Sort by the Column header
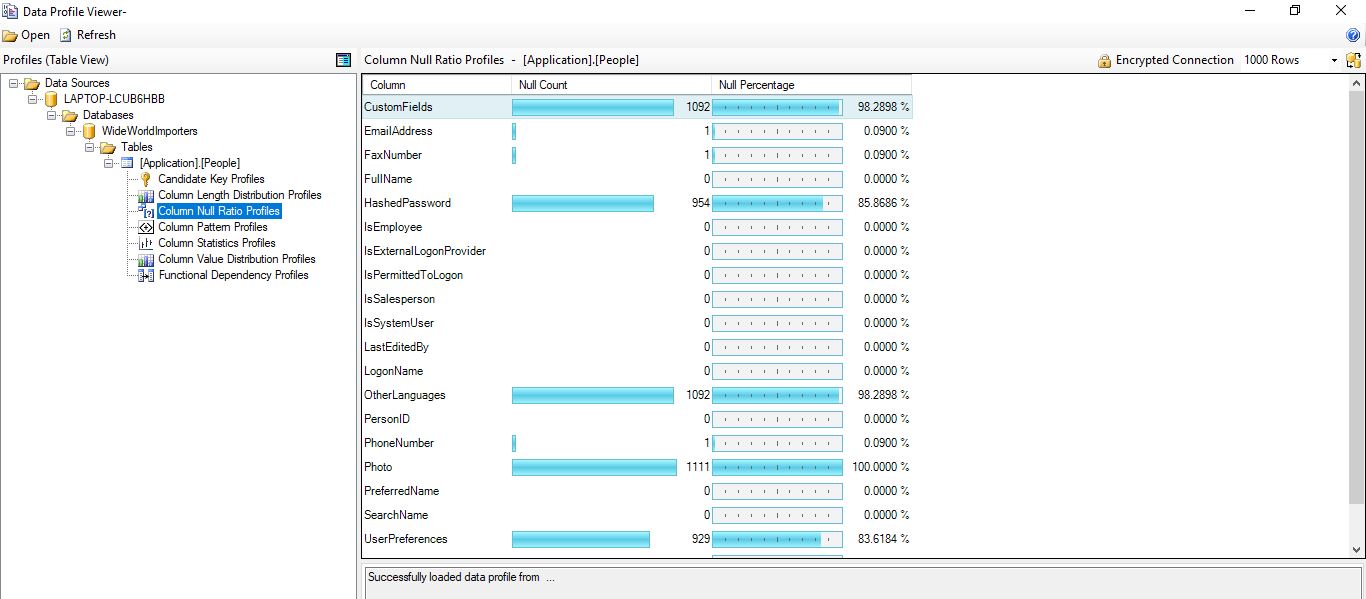The height and width of the screenshot is (599, 1366). [436, 85]
